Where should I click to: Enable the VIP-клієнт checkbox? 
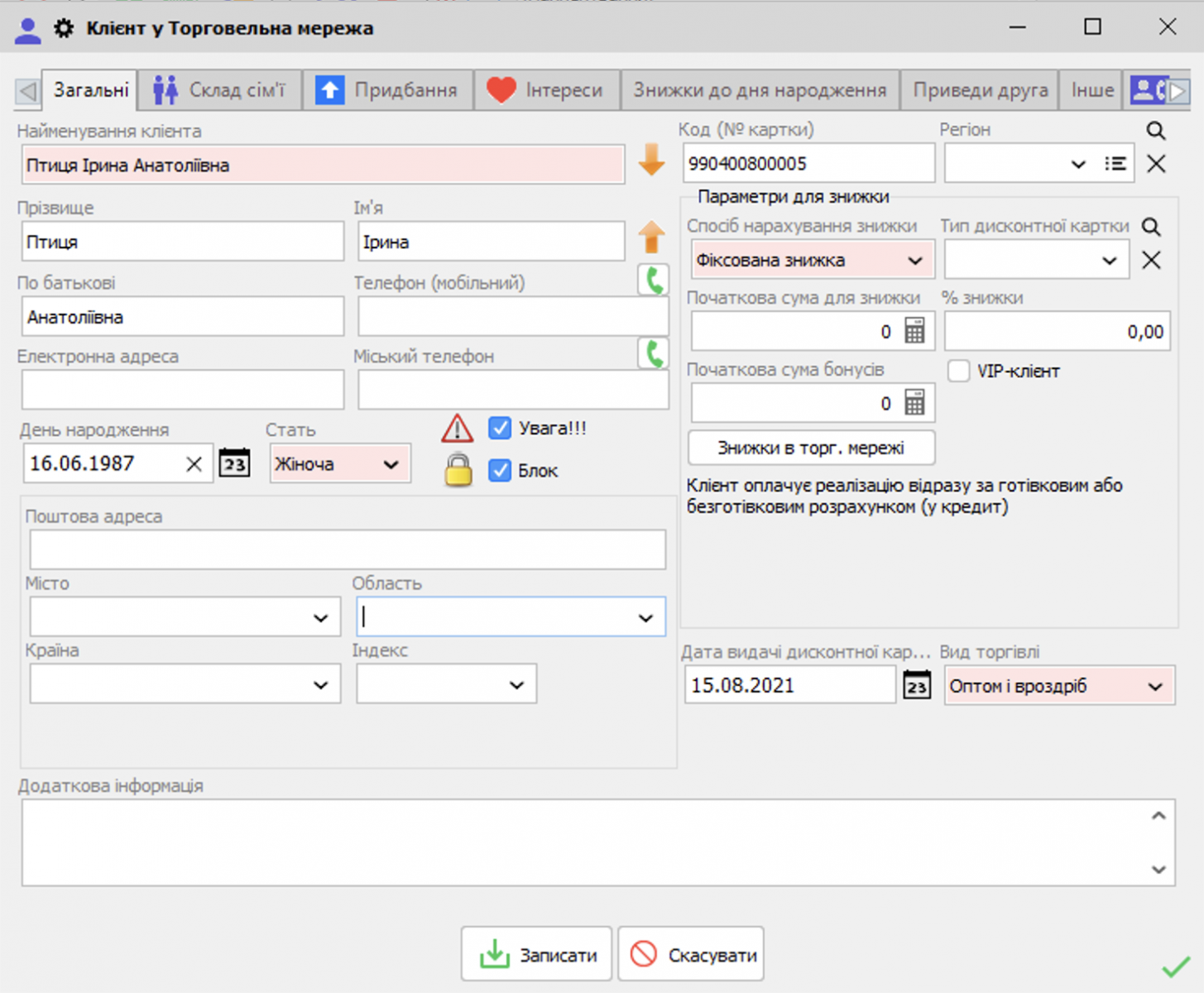(x=958, y=371)
